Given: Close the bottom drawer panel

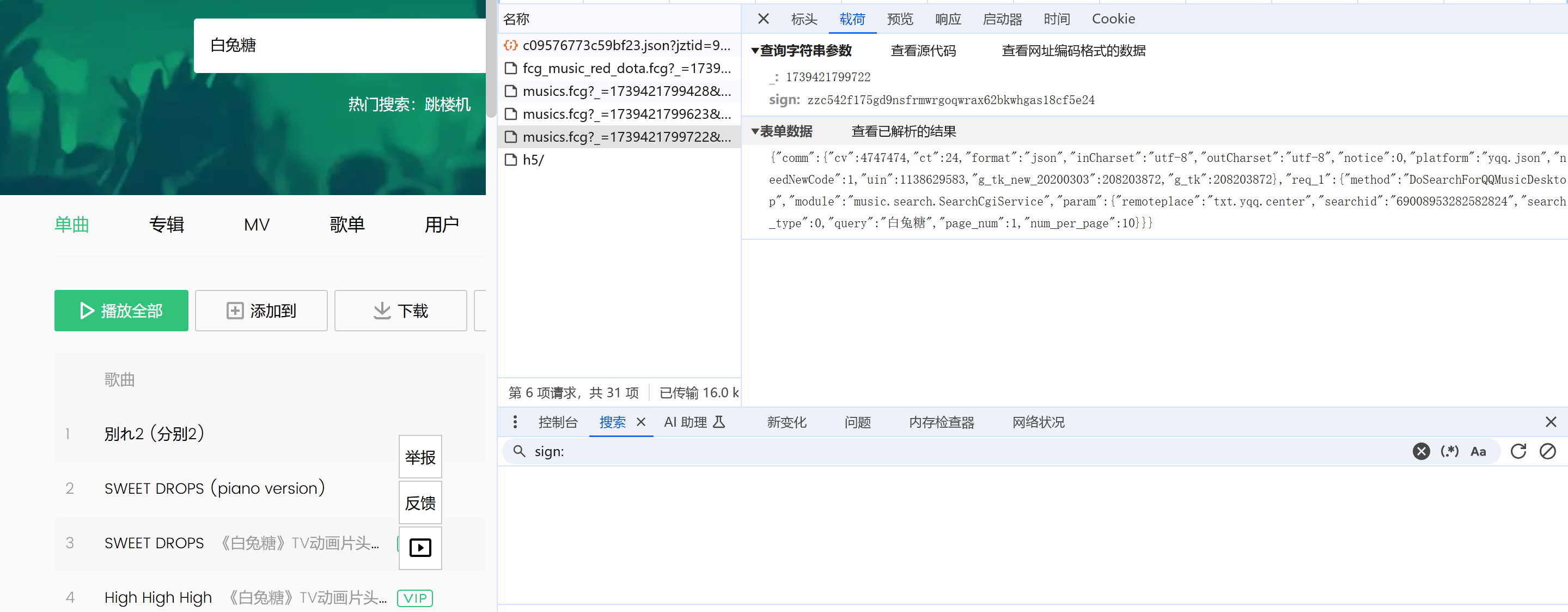Looking at the screenshot, I should pos(1551,422).
